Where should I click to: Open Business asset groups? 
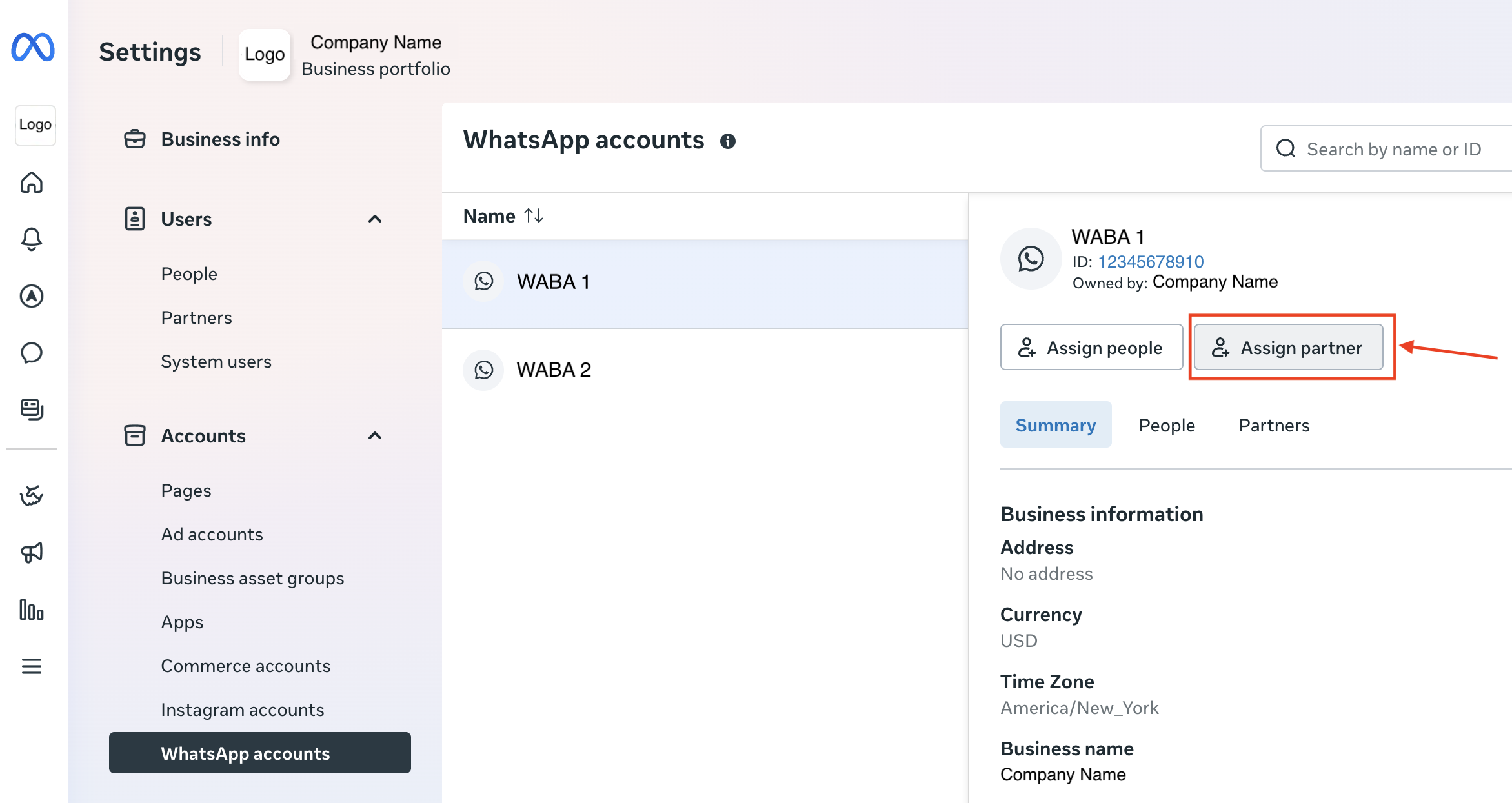(253, 579)
